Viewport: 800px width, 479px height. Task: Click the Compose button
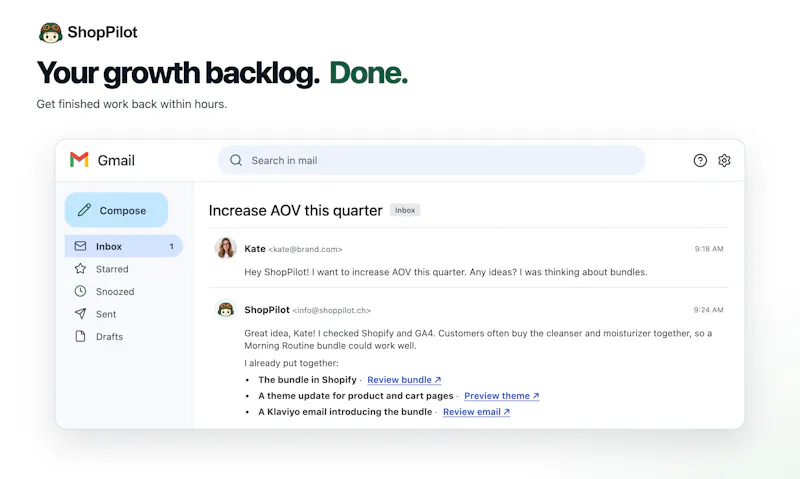coord(116,210)
